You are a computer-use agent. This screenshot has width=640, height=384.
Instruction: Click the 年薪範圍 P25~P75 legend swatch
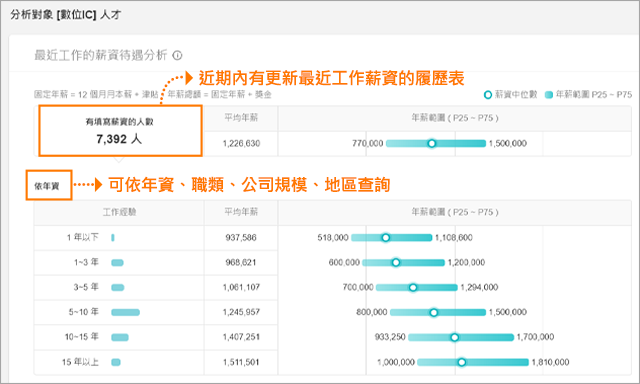pos(549,95)
